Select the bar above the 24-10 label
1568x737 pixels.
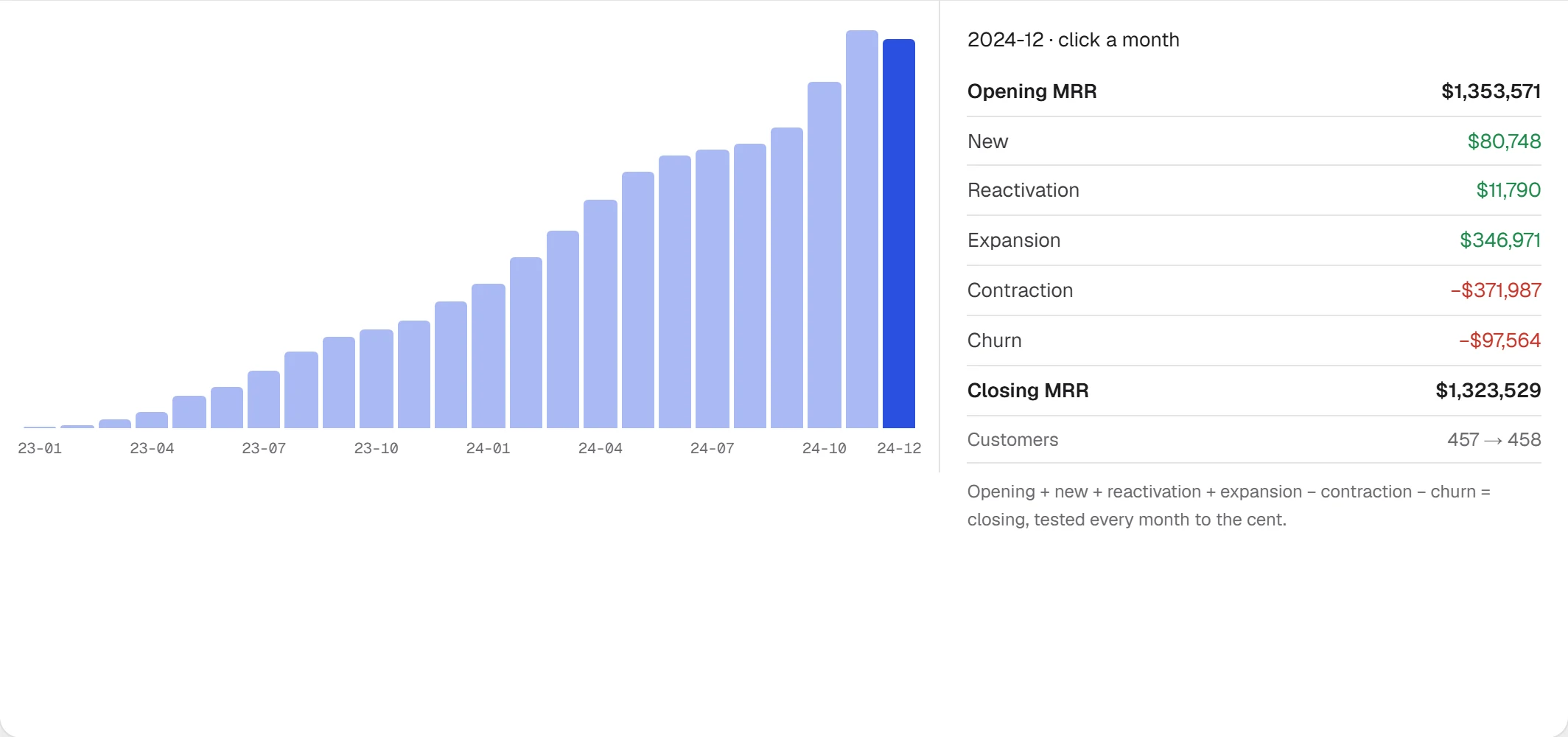(x=825, y=255)
